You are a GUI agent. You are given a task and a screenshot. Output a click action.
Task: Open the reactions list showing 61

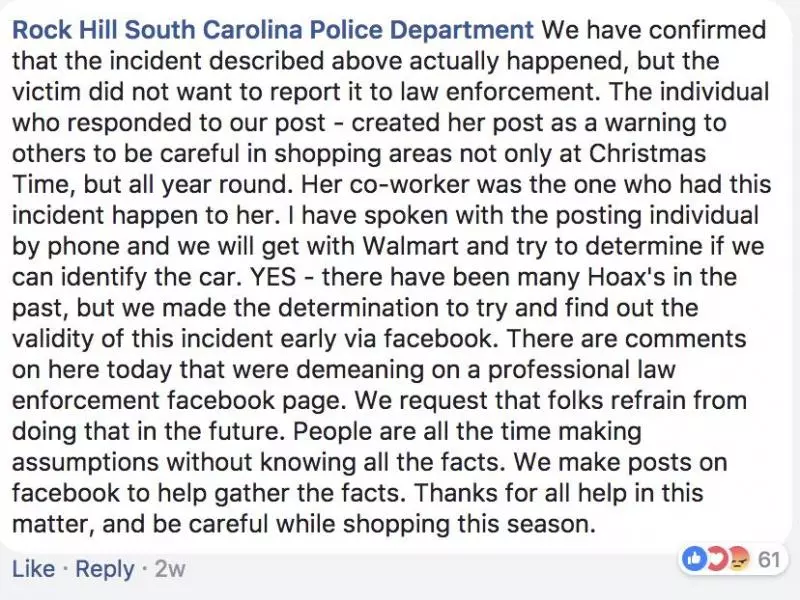pyautogui.click(x=769, y=560)
